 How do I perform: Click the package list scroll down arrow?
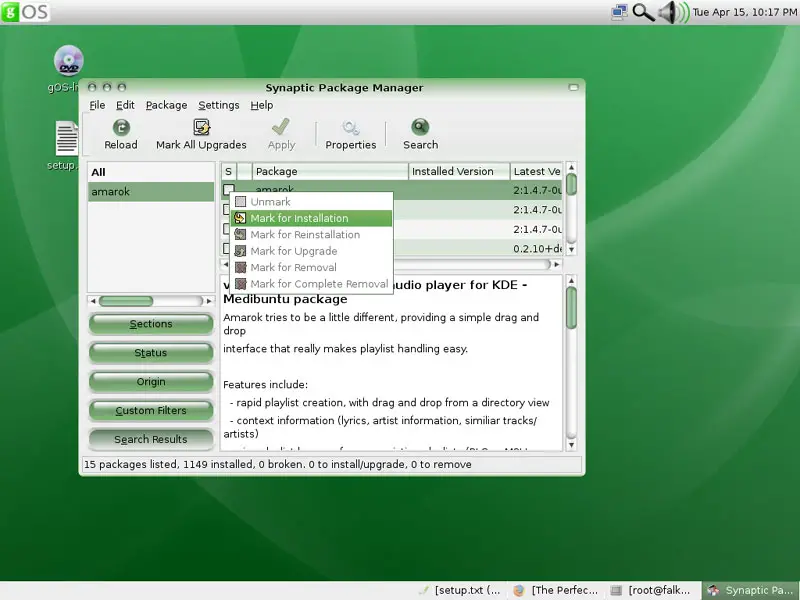(571, 249)
